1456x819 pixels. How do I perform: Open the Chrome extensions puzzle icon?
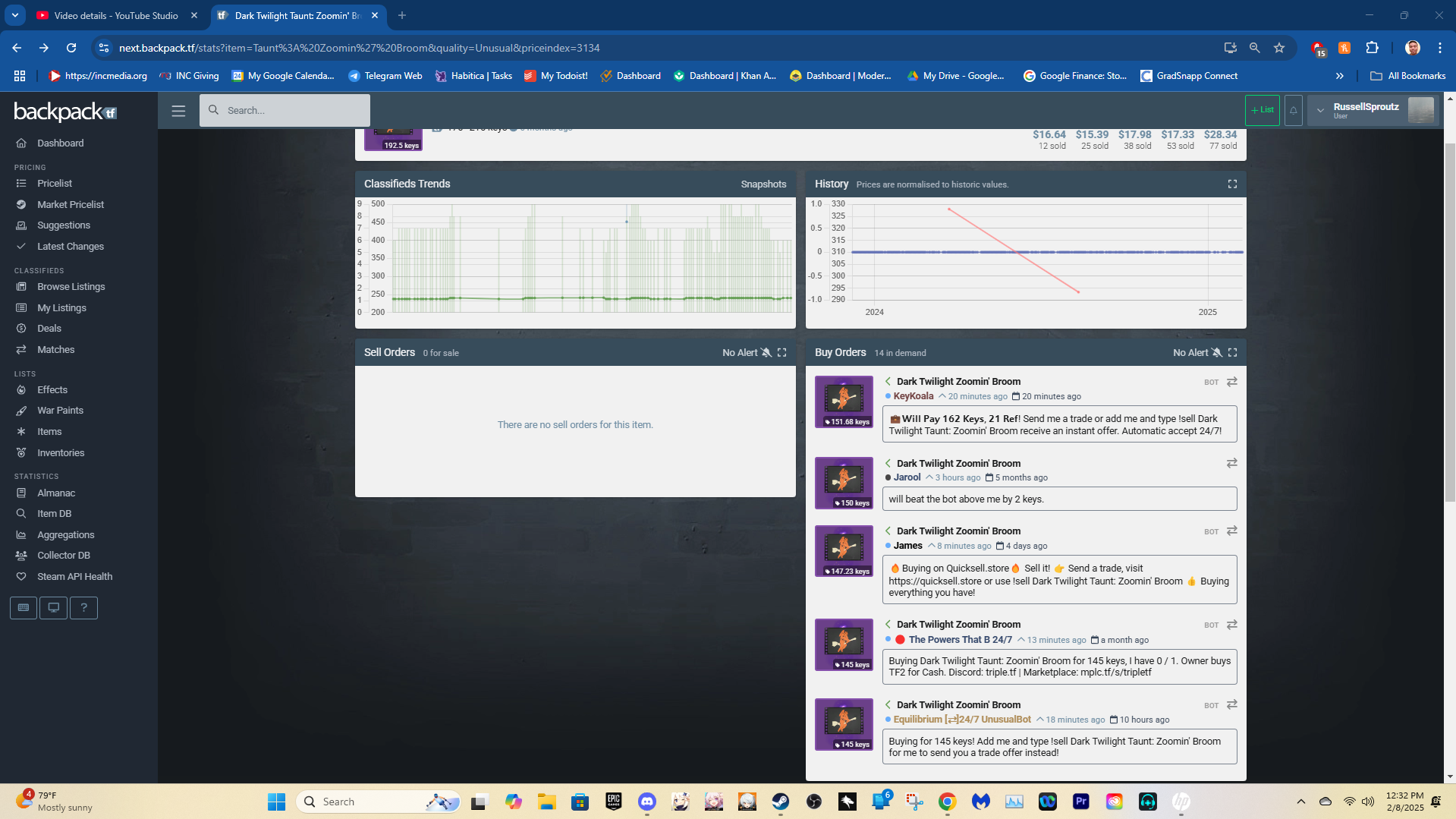(1372, 48)
